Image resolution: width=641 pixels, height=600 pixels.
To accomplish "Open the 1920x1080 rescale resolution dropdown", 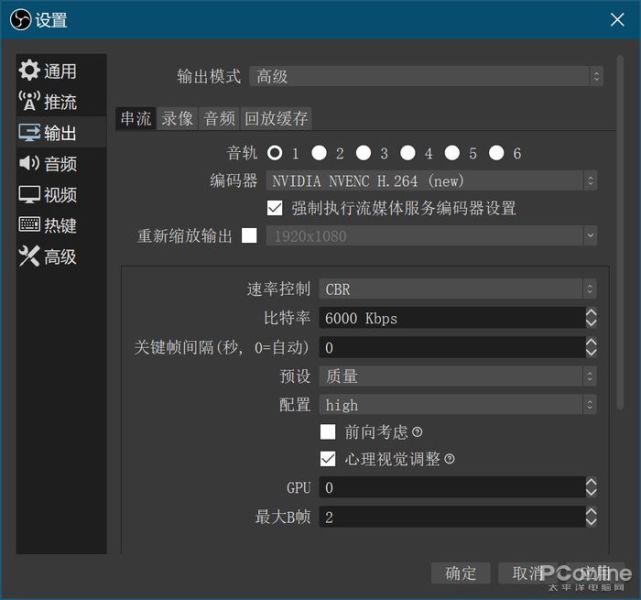I will (431, 236).
